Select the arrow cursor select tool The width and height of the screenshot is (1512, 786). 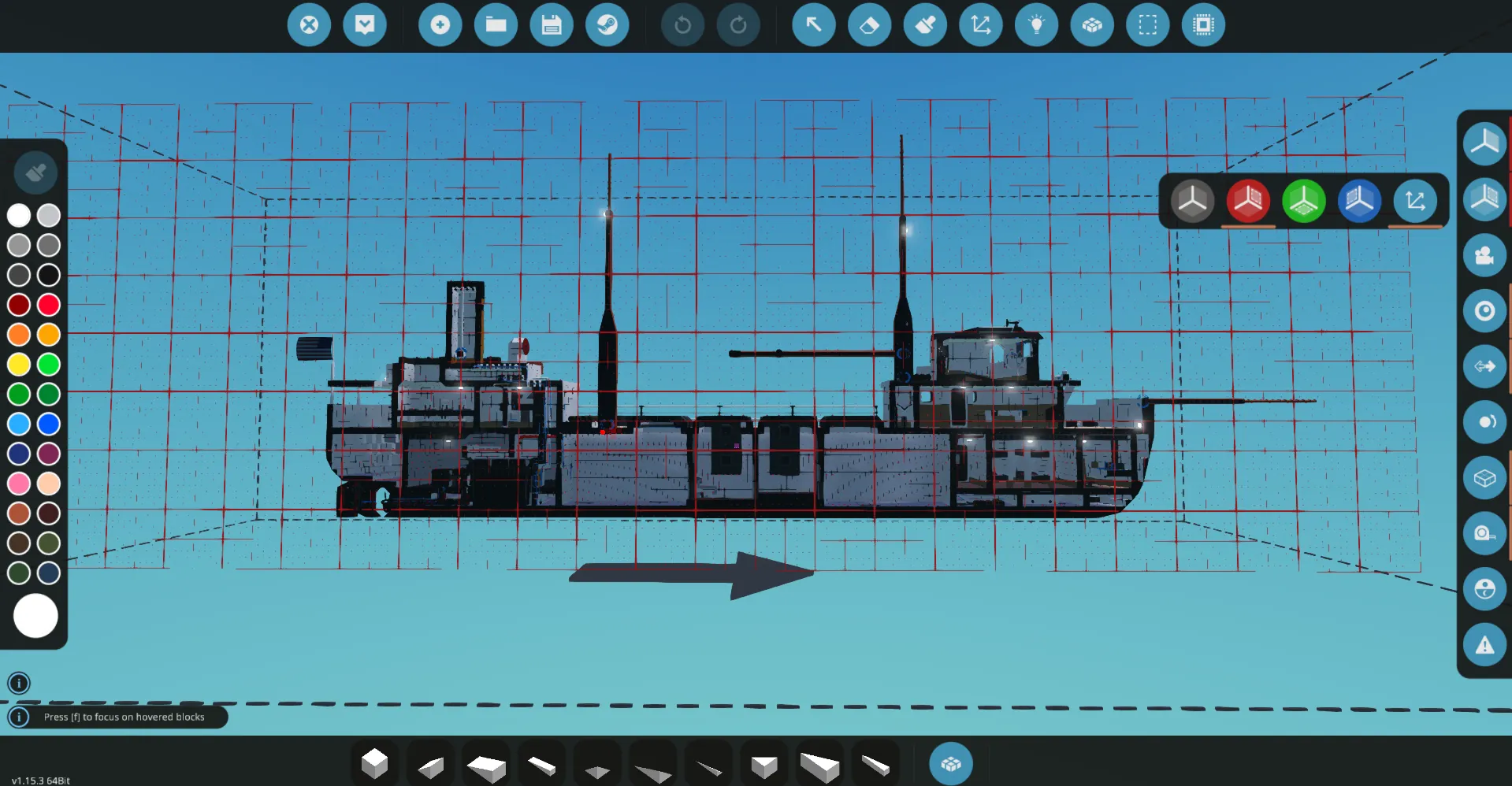(x=813, y=25)
